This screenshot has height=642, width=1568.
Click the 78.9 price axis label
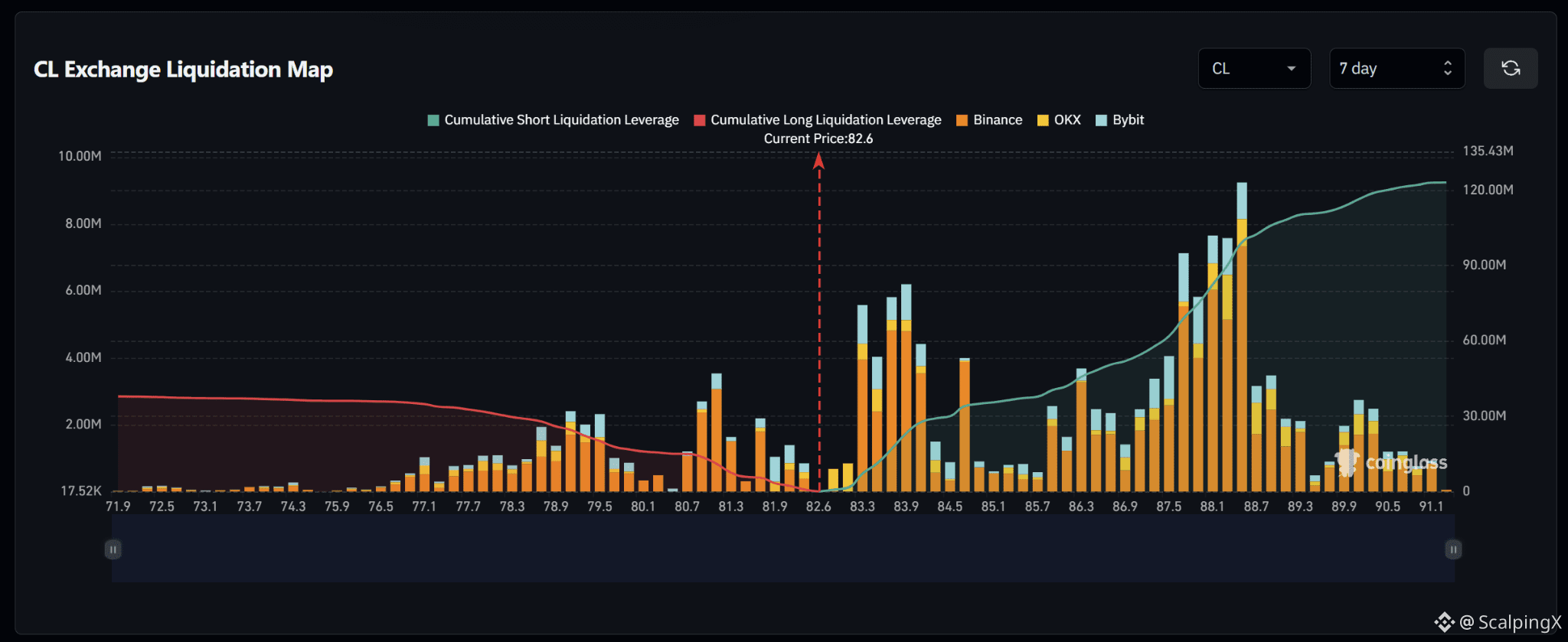click(x=556, y=507)
